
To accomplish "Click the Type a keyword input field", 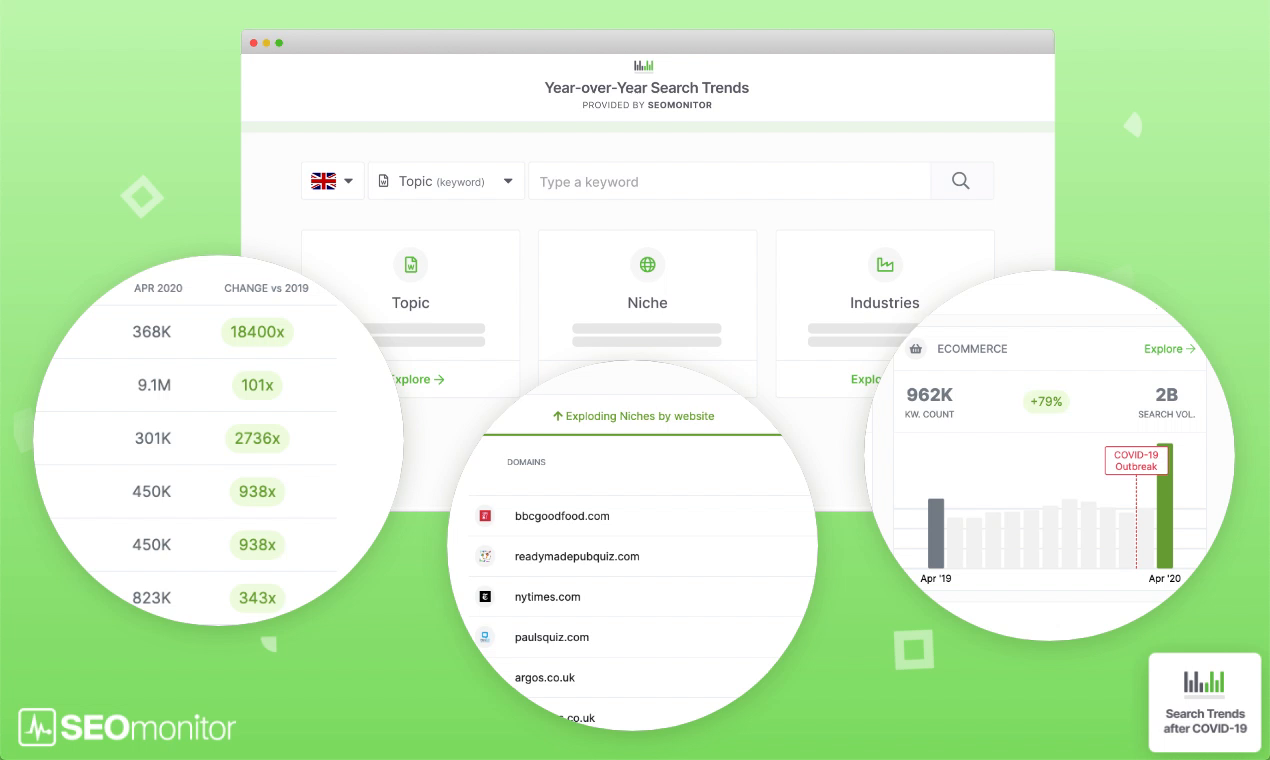I will click(x=730, y=181).
